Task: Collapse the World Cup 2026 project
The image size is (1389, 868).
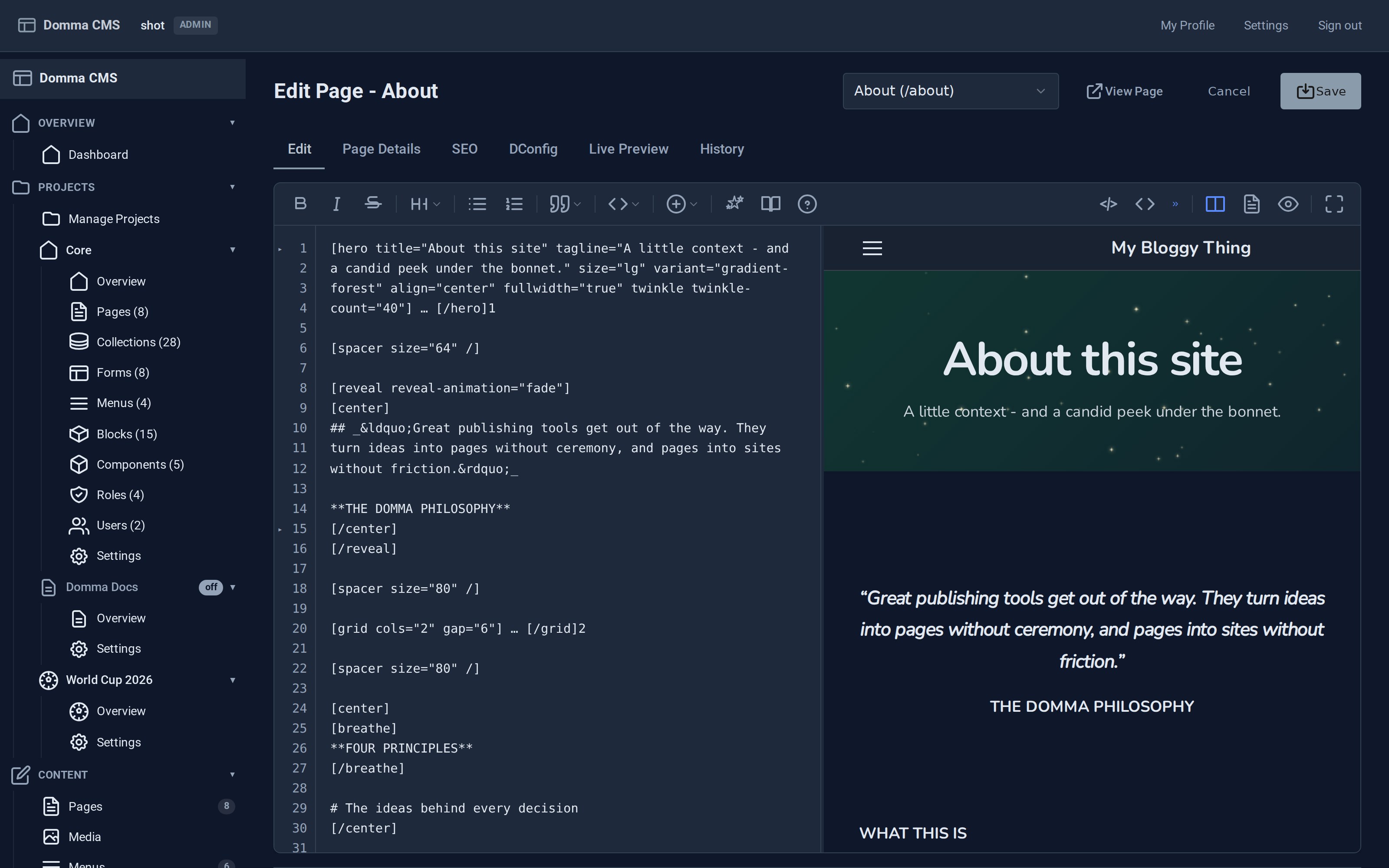Action: click(x=233, y=680)
